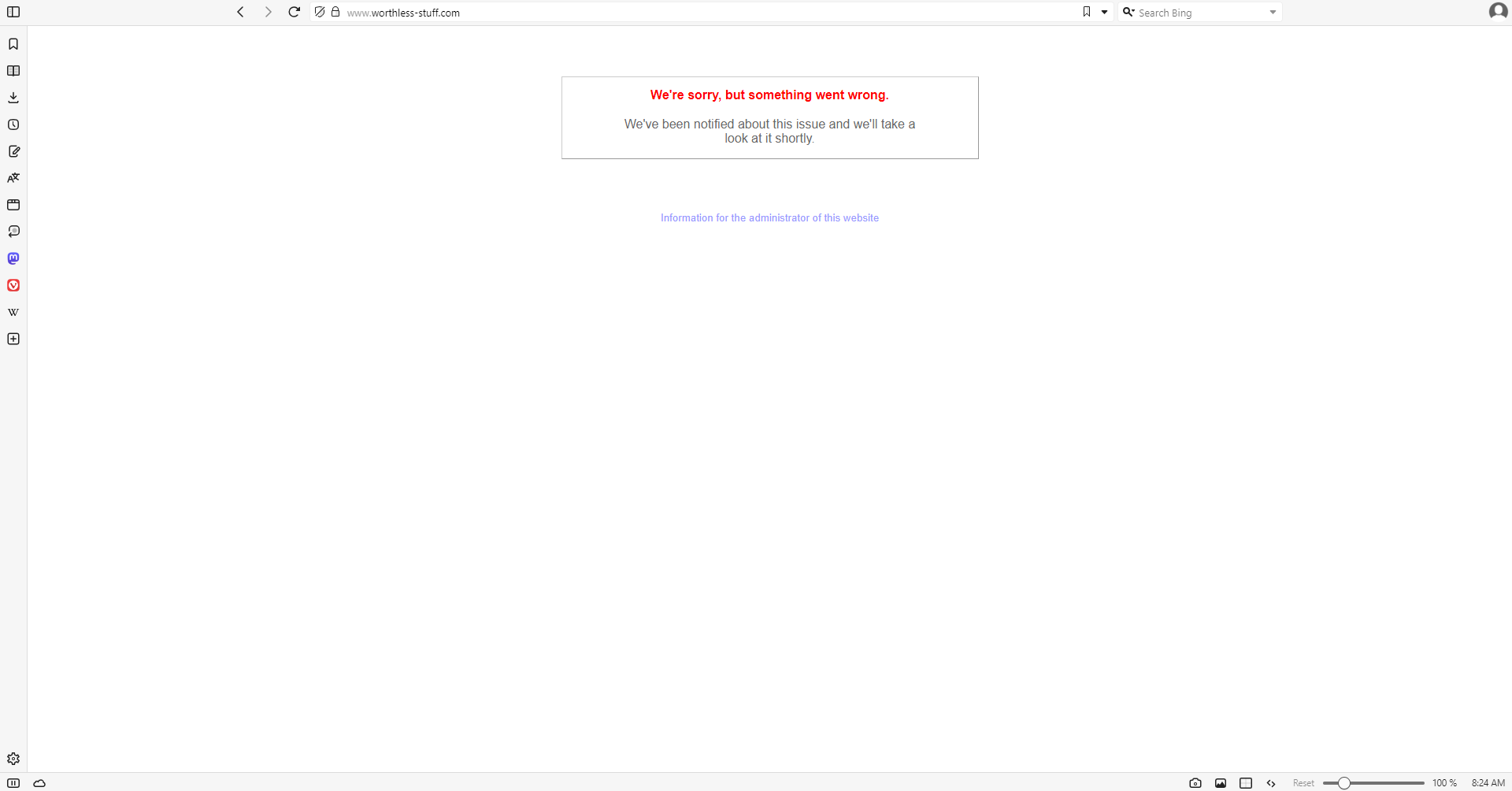This screenshot has height=791, width=1512.
Task: Open Vivaldi web panel
Action: pyautogui.click(x=13, y=285)
